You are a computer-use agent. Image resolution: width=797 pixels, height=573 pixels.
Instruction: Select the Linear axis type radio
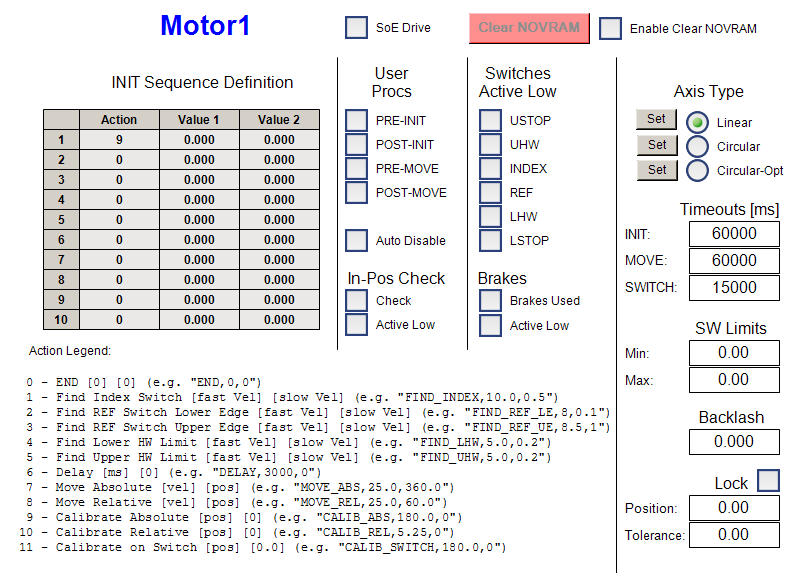pyautogui.click(x=697, y=123)
